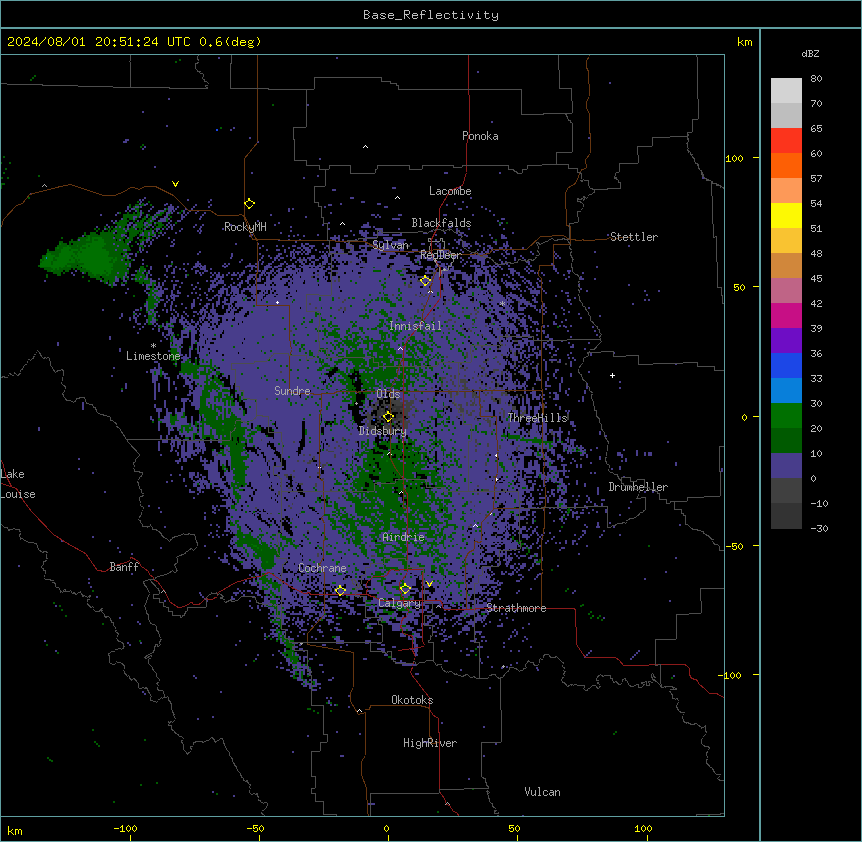The image size is (862, 842).
Task: Select the yellow V marker northwest of RockyMH
Action: coord(175,184)
